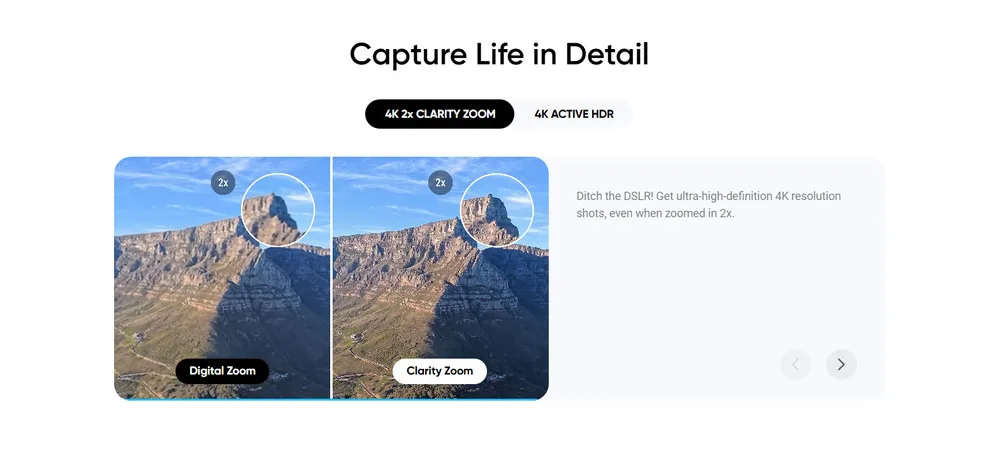Click the Ditch the DSLR description text
Screen dimensions: 1000x472
[709, 205]
